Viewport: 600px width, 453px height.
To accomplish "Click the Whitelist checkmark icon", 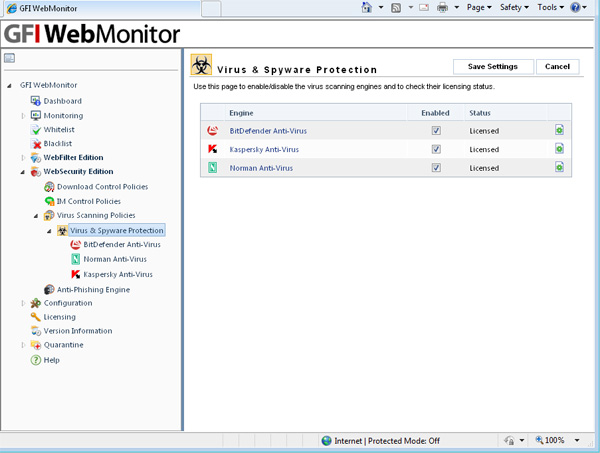I will (36, 129).
